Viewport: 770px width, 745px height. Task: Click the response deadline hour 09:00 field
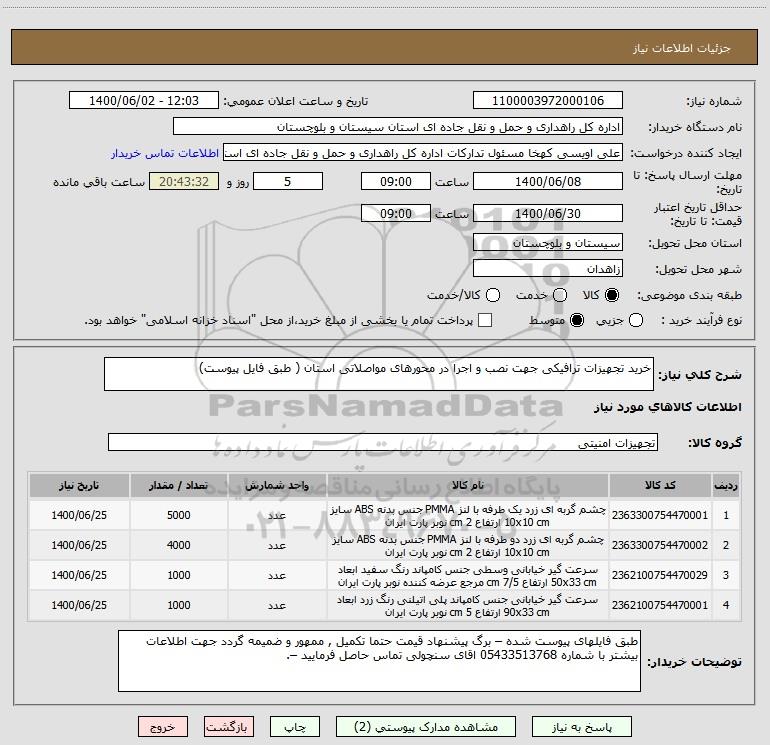(396, 182)
